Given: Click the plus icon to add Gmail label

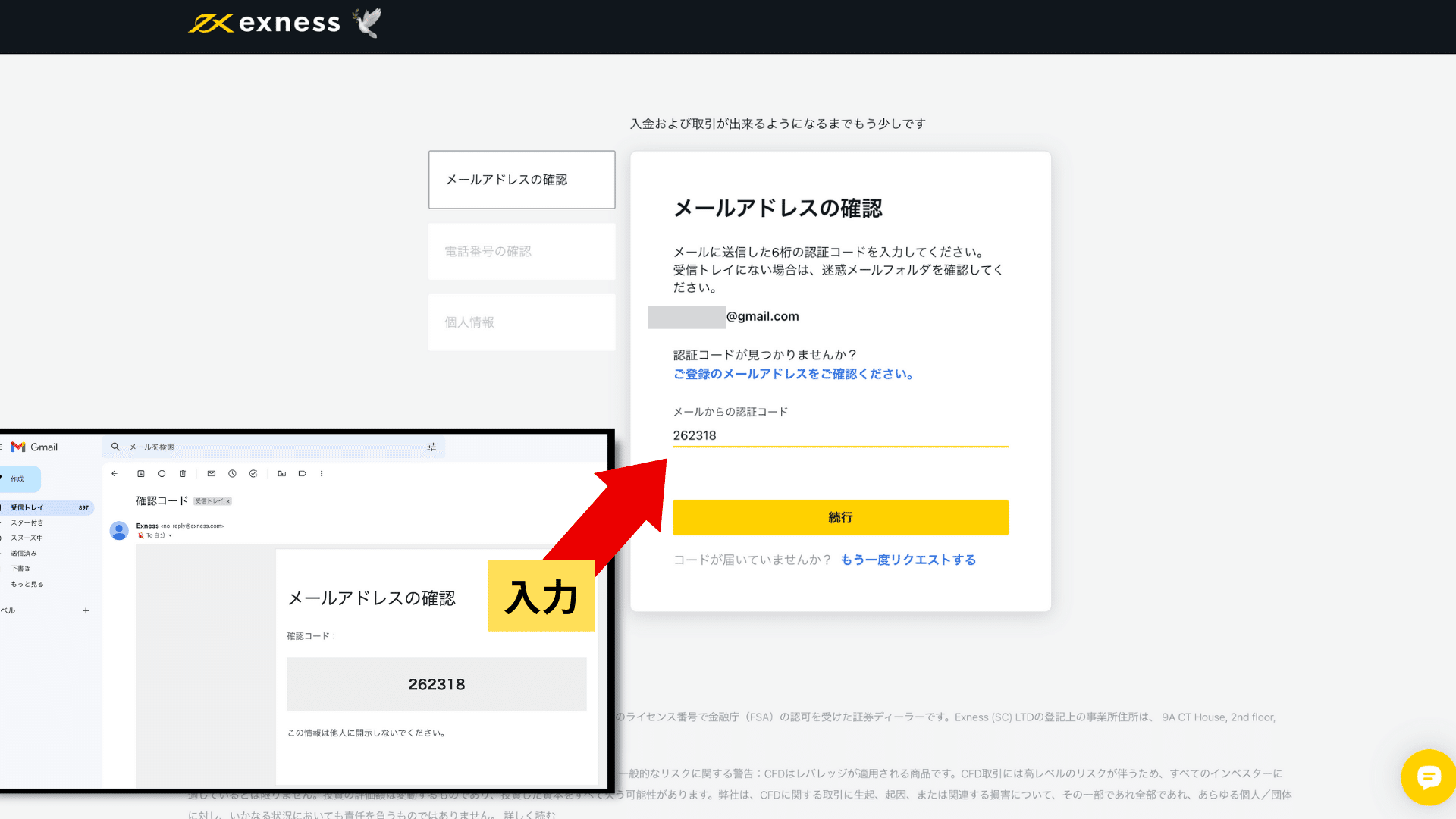Looking at the screenshot, I should point(86,611).
